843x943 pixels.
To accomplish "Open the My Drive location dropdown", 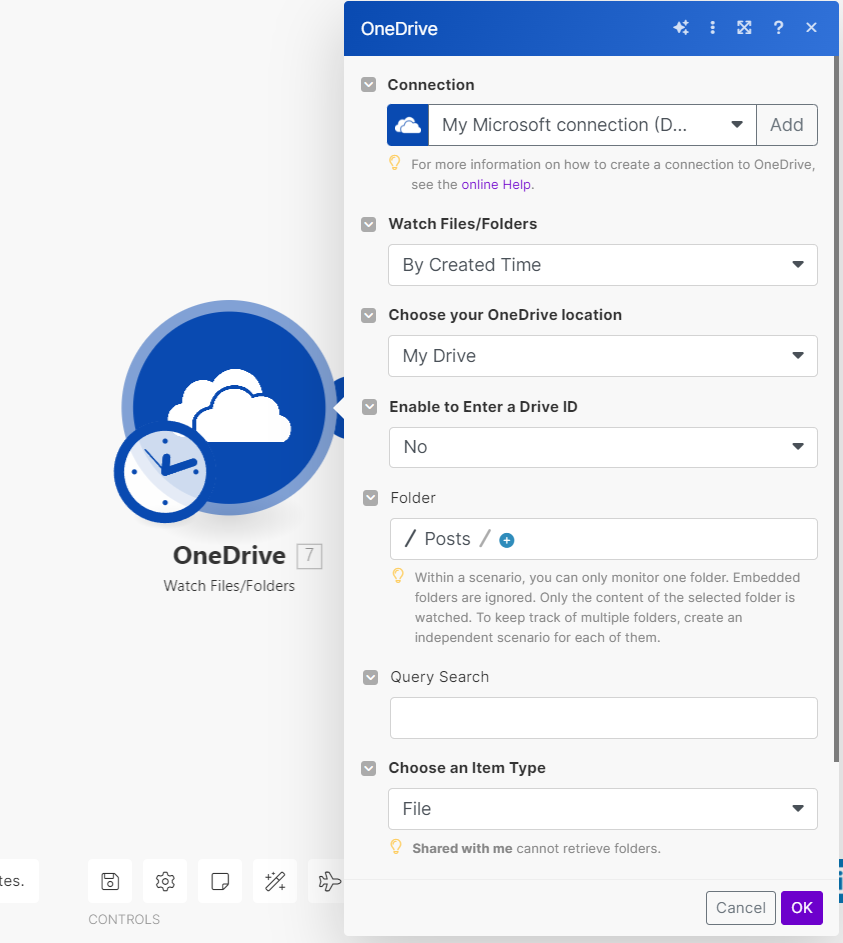I will (602, 356).
